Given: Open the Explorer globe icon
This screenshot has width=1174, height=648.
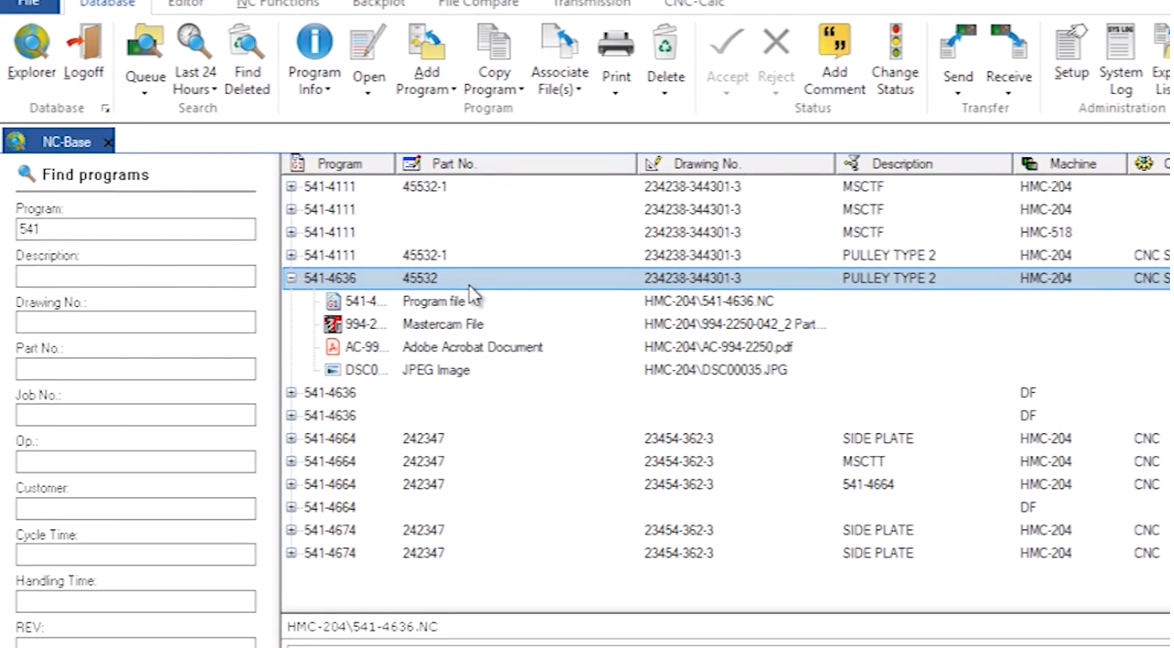Looking at the screenshot, I should point(31,44).
